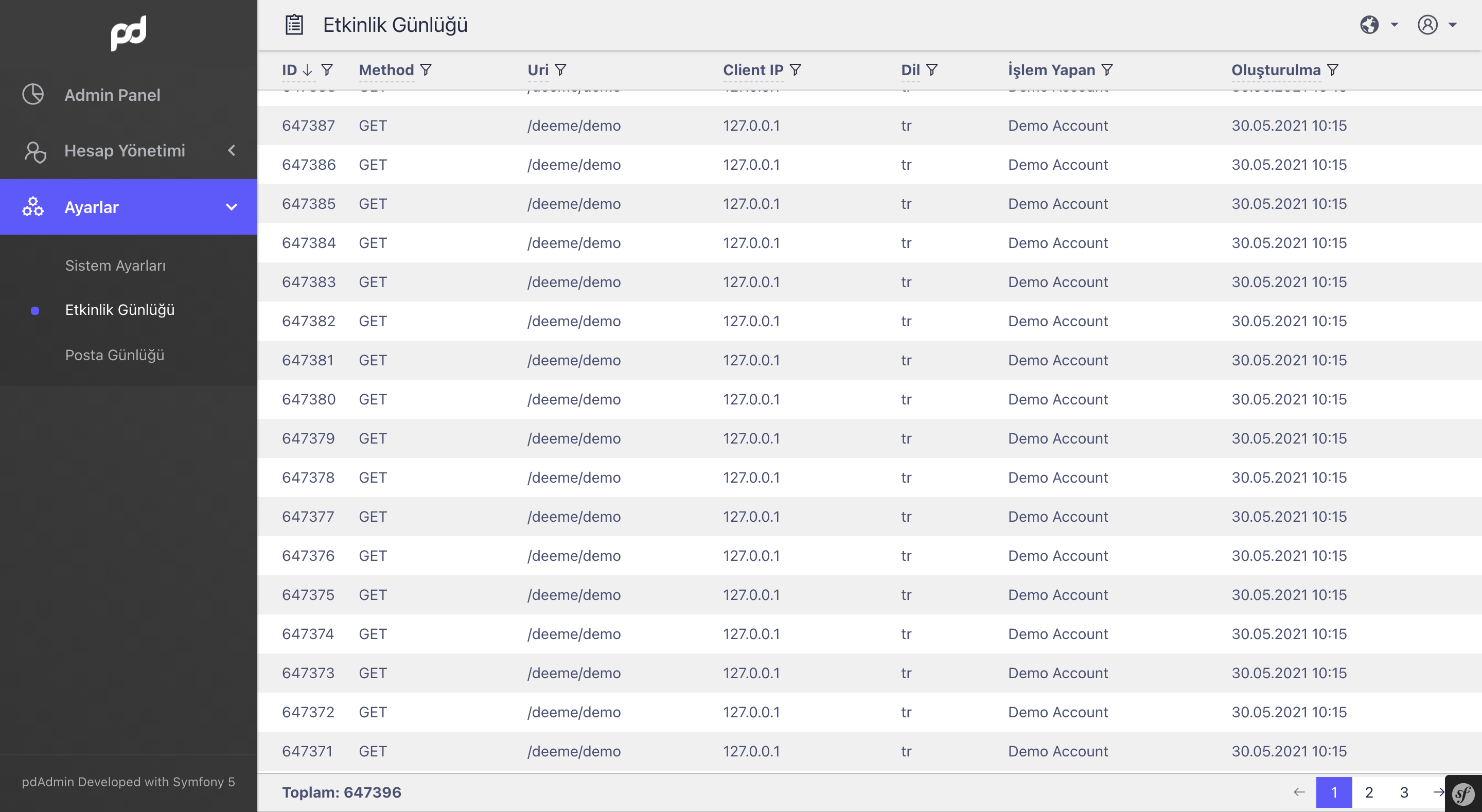Open the language globe icon
Screen dimensions: 1482x812
pyautogui.click(x=1369, y=25)
